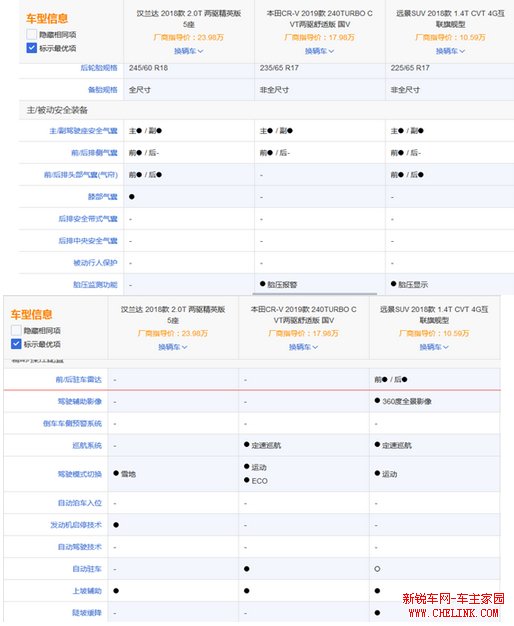Open the 自动驾驶技术 parameter link
Image resolution: width=514 pixels, height=626 pixels.
click(x=79, y=547)
